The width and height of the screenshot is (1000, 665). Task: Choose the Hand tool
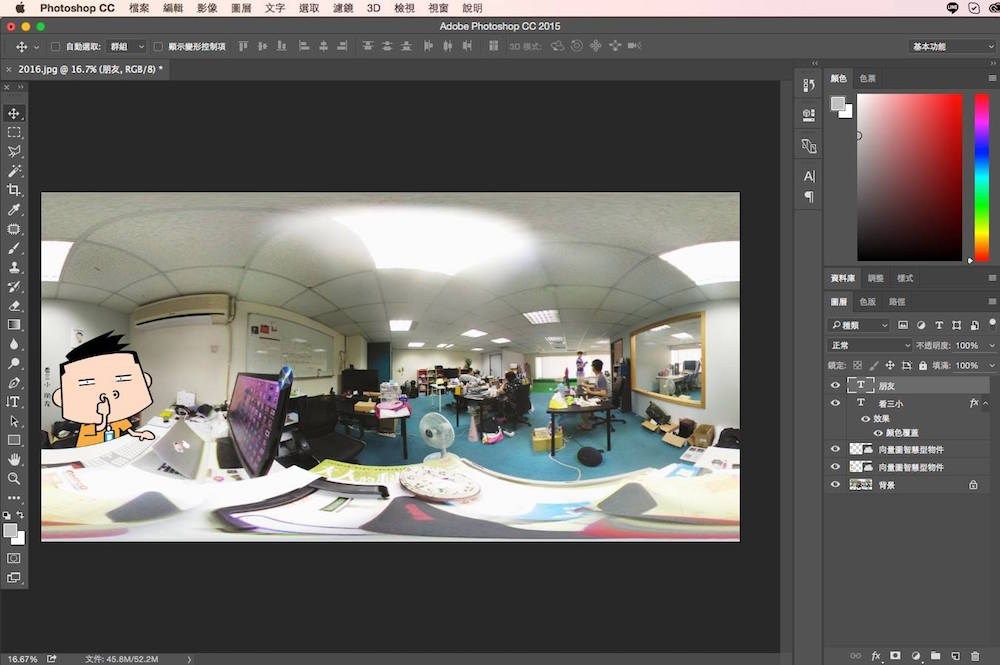click(14, 459)
